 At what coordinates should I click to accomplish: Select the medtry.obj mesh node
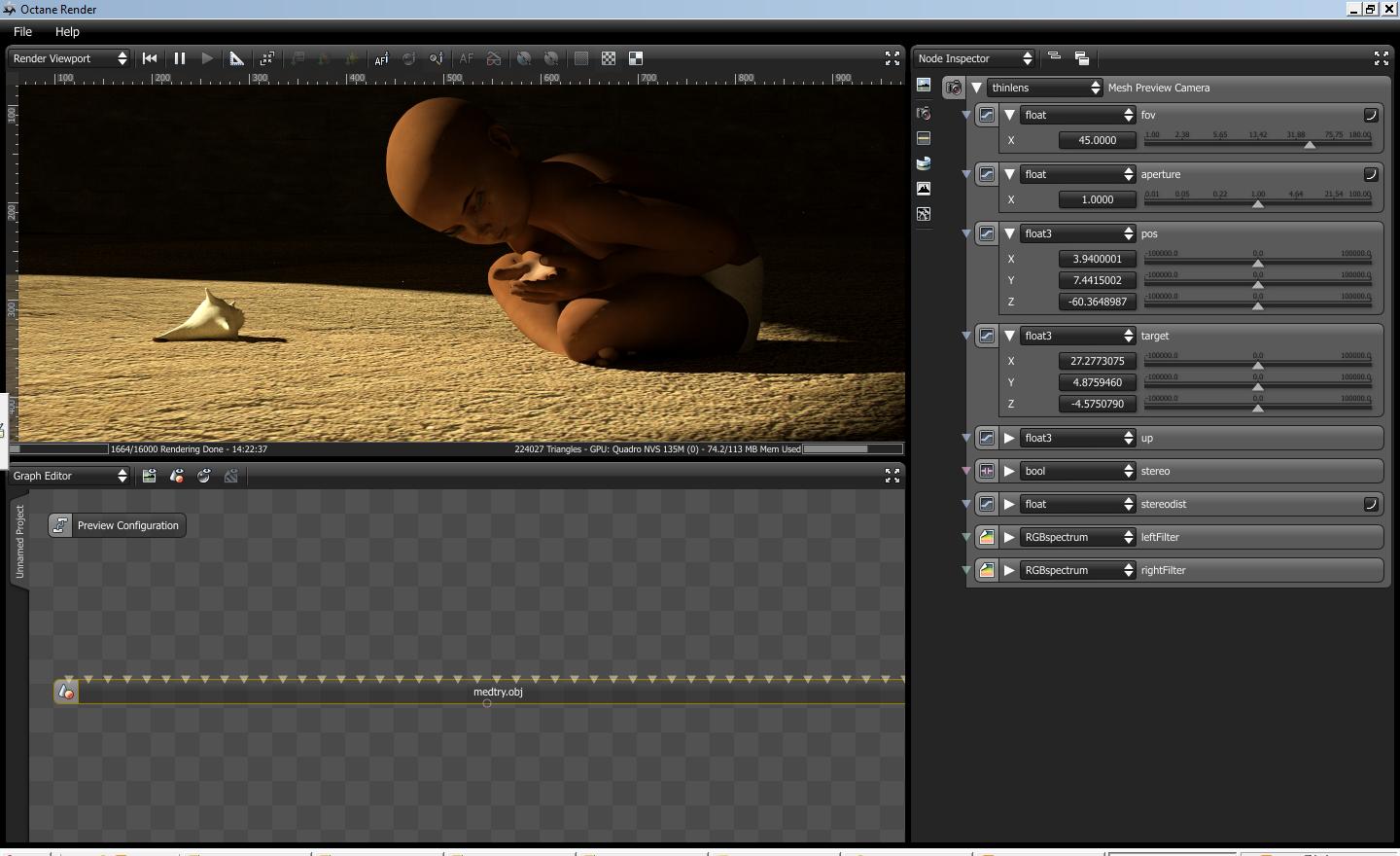click(x=497, y=692)
